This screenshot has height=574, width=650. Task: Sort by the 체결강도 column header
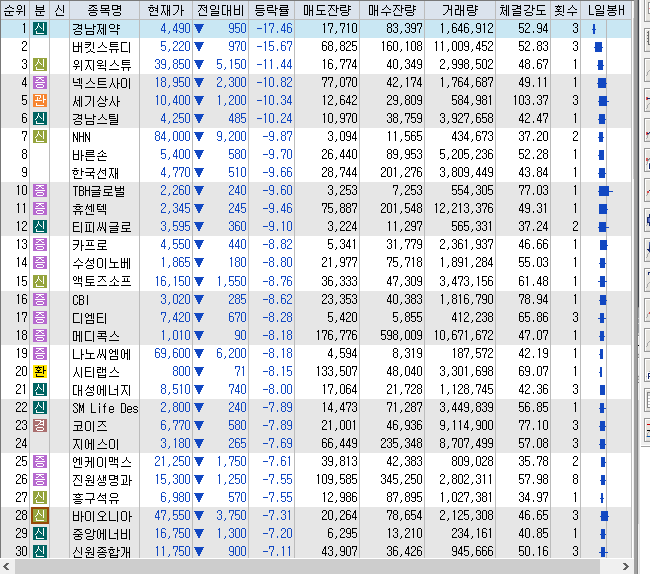click(523, 10)
